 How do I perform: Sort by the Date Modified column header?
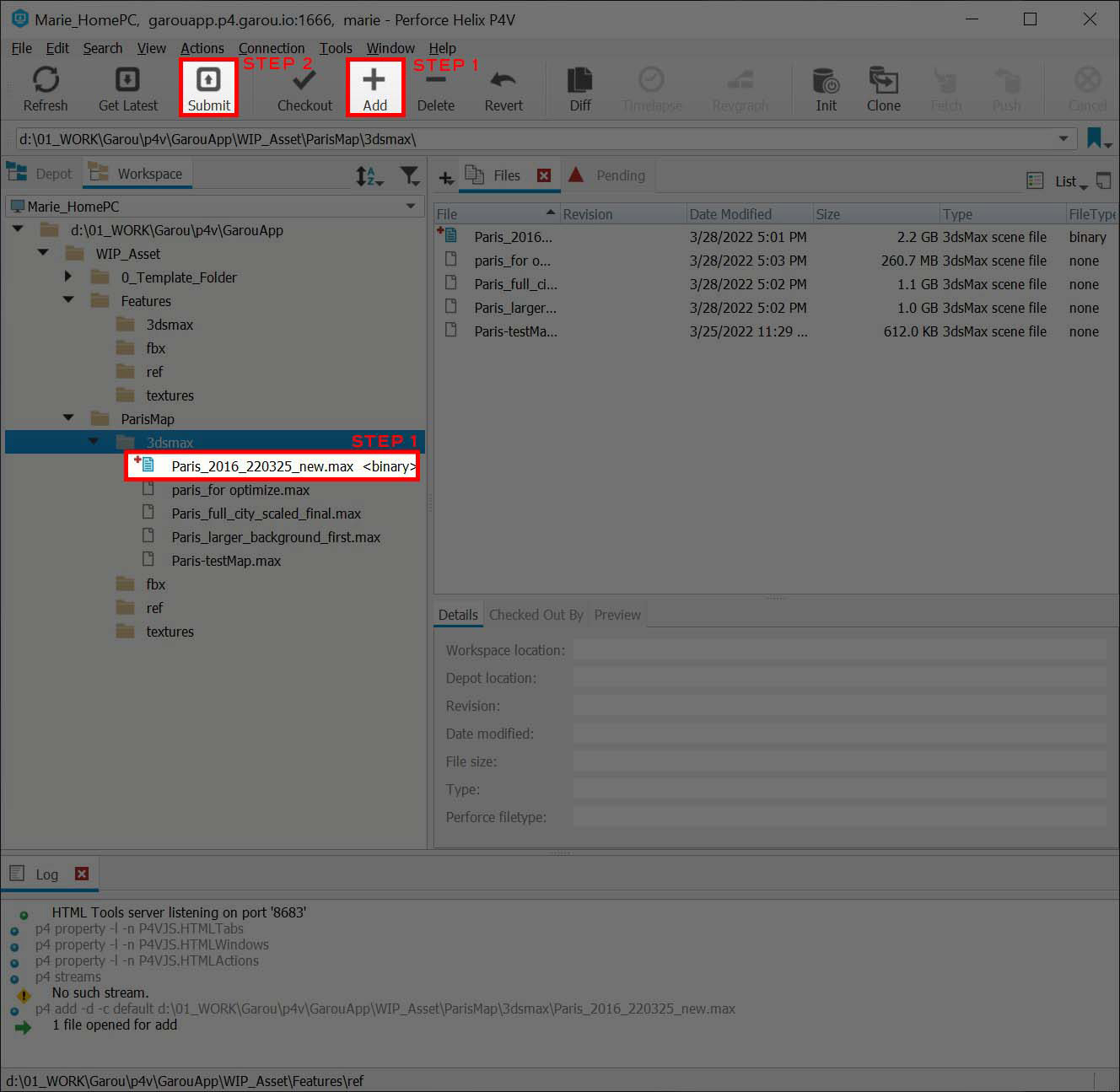click(749, 214)
